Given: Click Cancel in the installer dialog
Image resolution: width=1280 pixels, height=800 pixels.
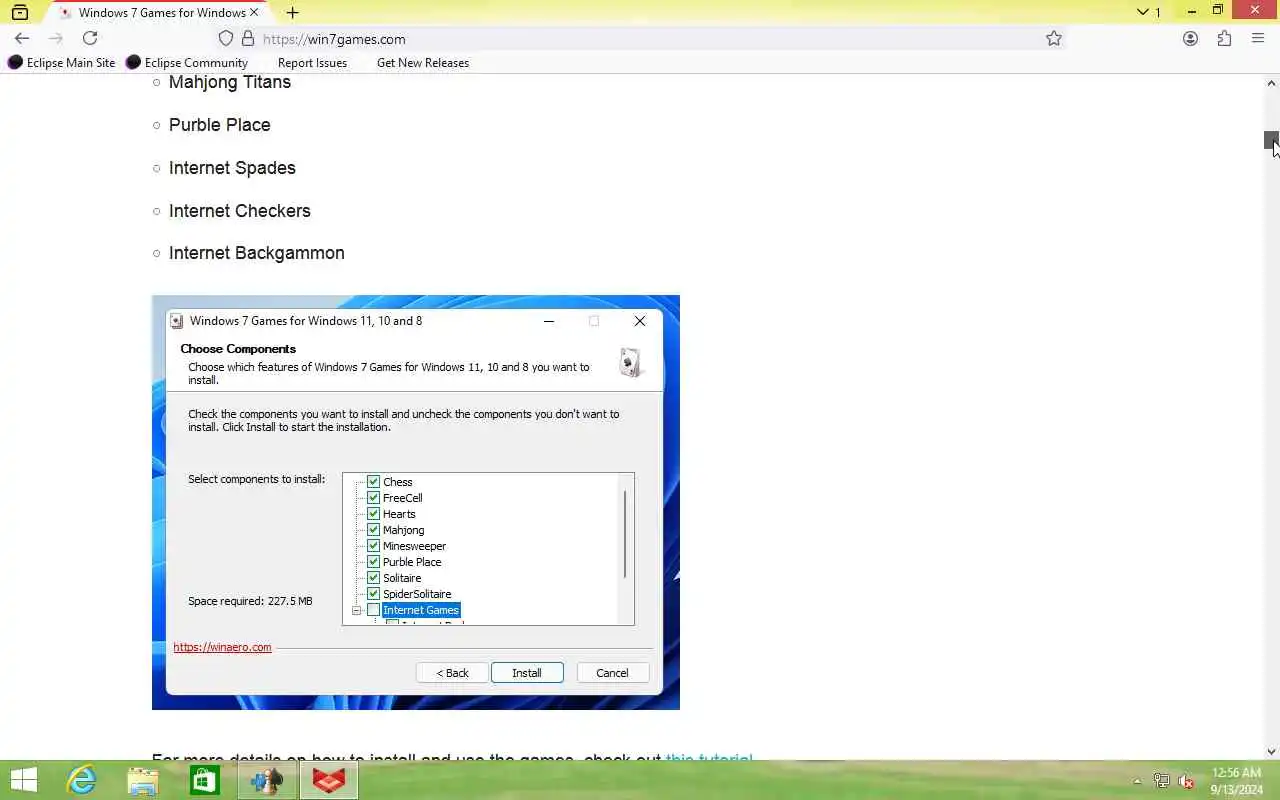Looking at the screenshot, I should point(612,673).
